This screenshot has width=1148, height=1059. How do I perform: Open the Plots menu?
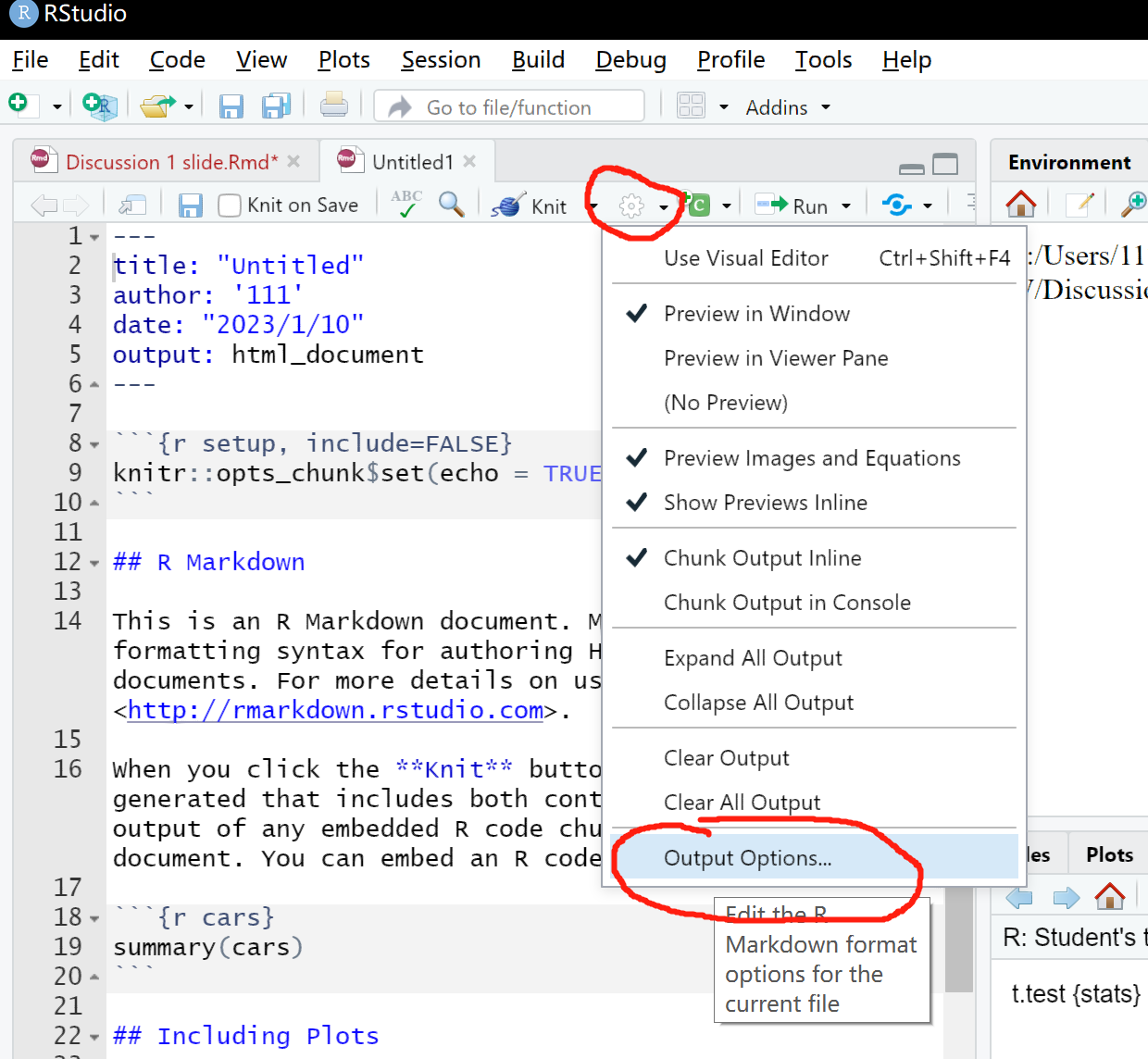click(344, 60)
